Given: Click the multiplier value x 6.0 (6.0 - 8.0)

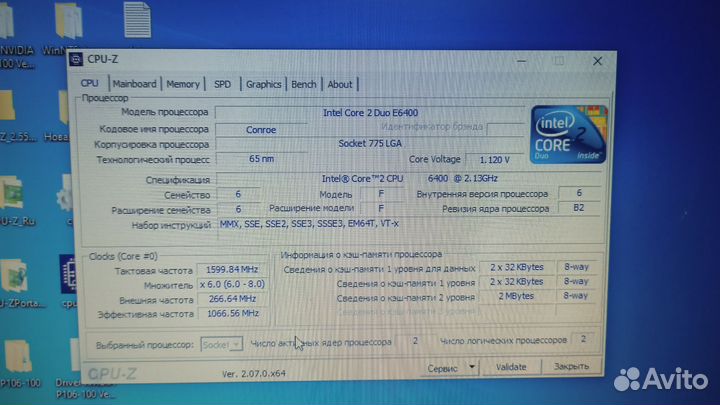Looking at the screenshot, I should click(232, 284).
